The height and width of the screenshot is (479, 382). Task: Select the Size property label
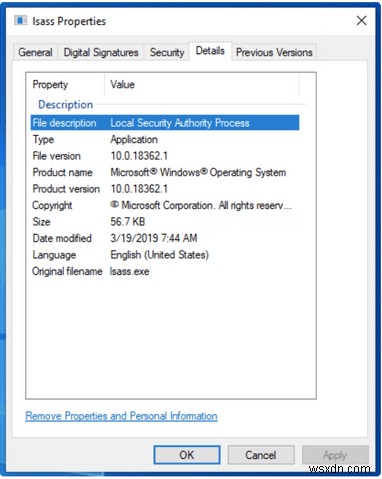coord(41,222)
